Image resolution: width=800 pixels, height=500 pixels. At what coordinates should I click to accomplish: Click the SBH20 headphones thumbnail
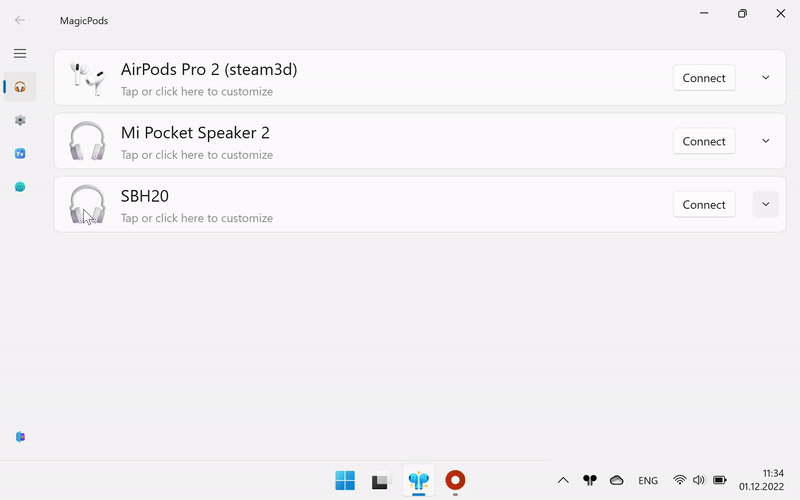tap(87, 204)
